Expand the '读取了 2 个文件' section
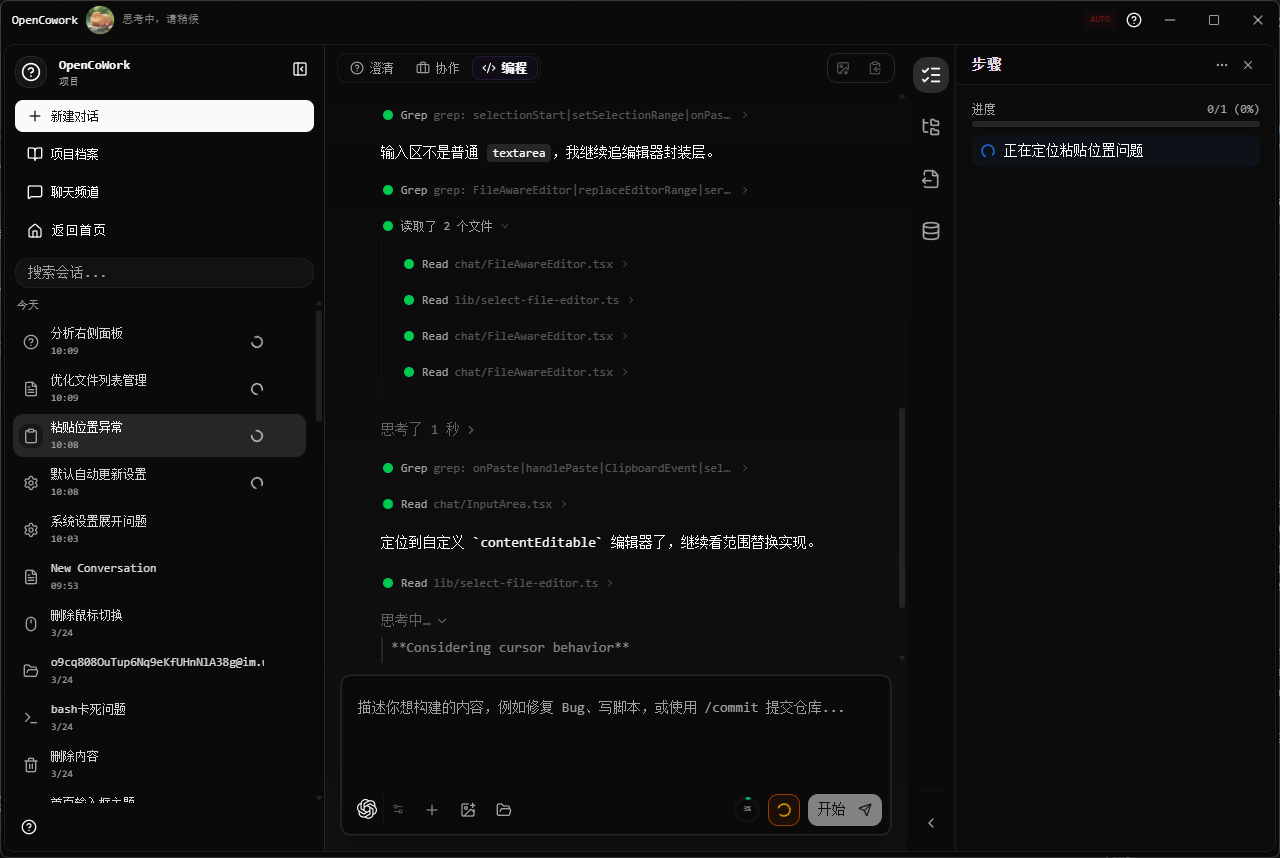The width and height of the screenshot is (1280, 858). click(x=505, y=226)
